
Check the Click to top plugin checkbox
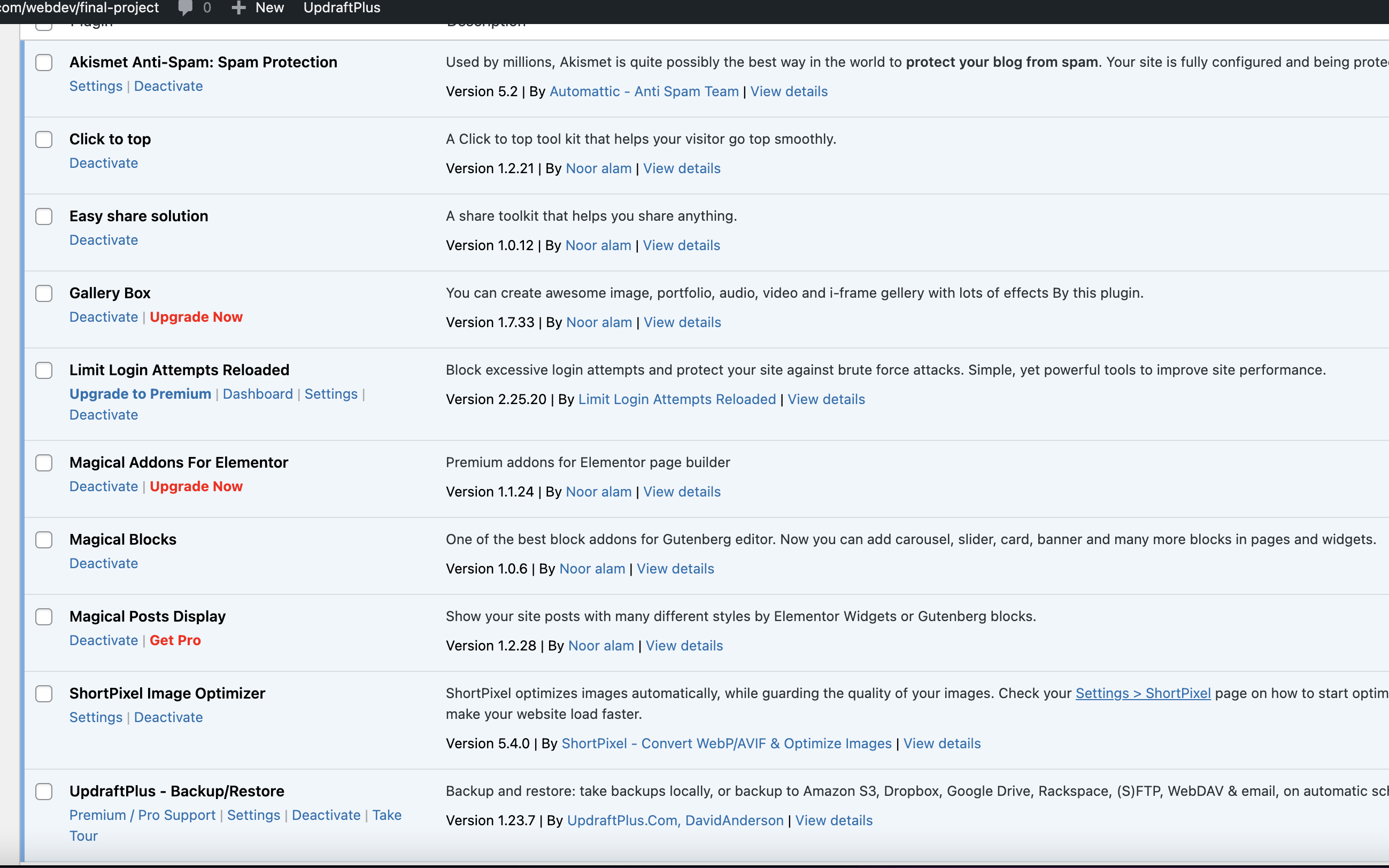click(x=44, y=139)
